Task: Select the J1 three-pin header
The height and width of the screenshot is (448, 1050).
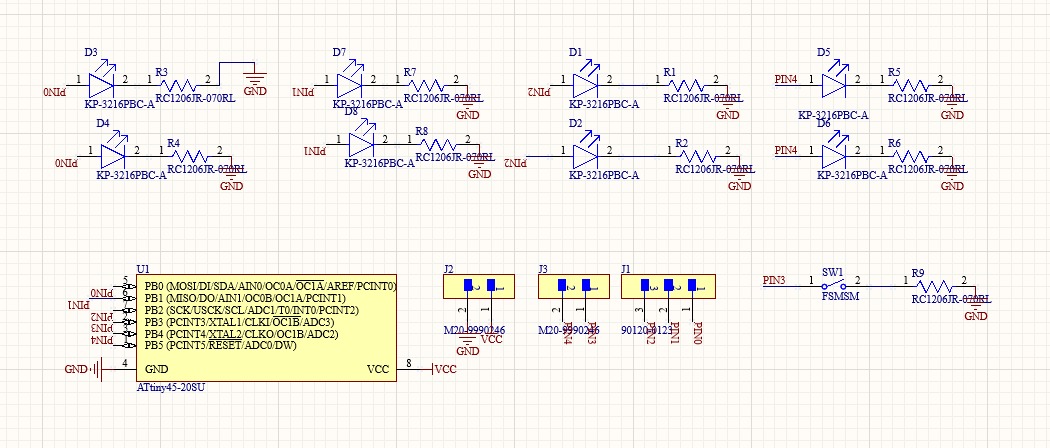Action: point(668,286)
